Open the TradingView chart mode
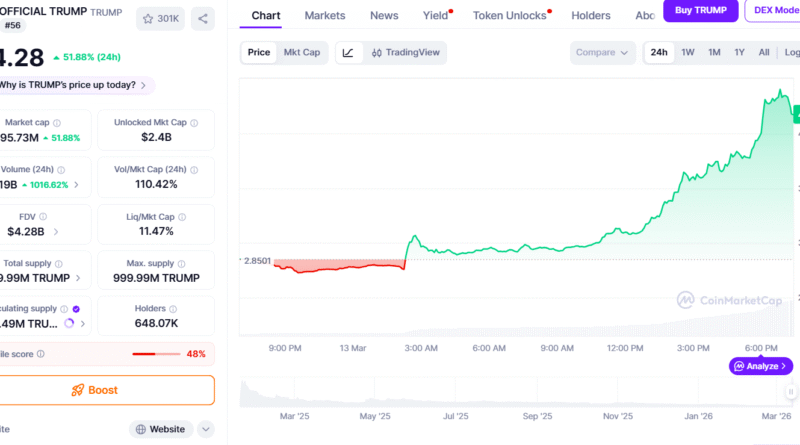 tap(404, 52)
